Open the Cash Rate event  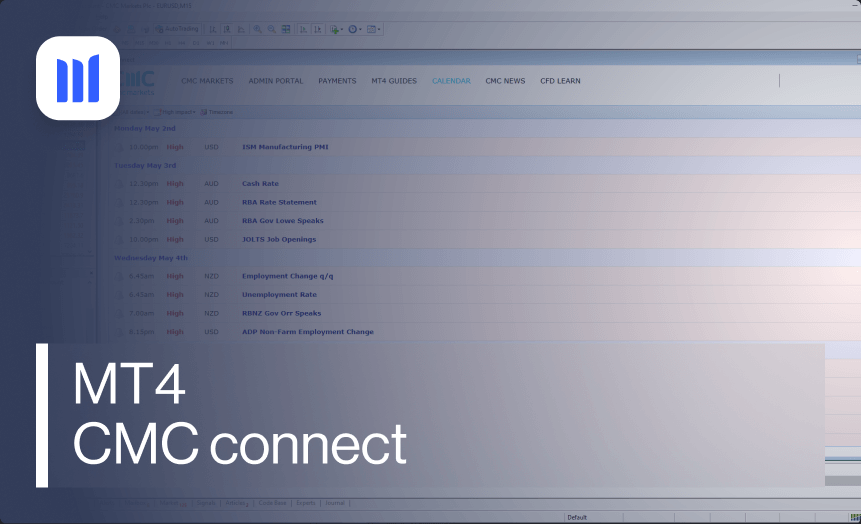coord(260,184)
